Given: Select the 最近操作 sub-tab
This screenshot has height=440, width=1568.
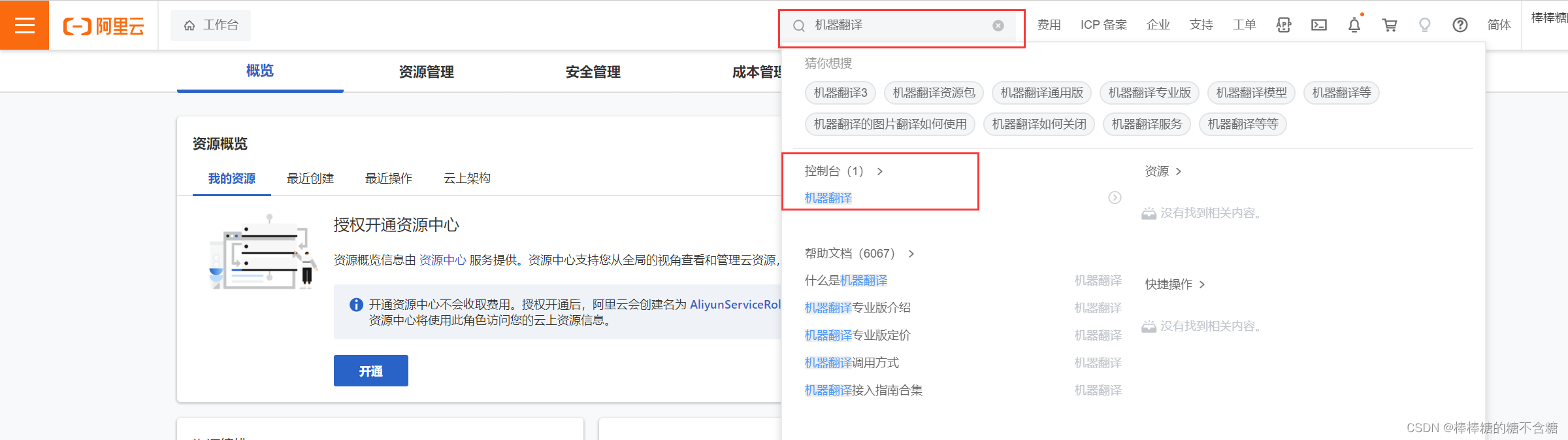Looking at the screenshot, I should pyautogui.click(x=389, y=178).
